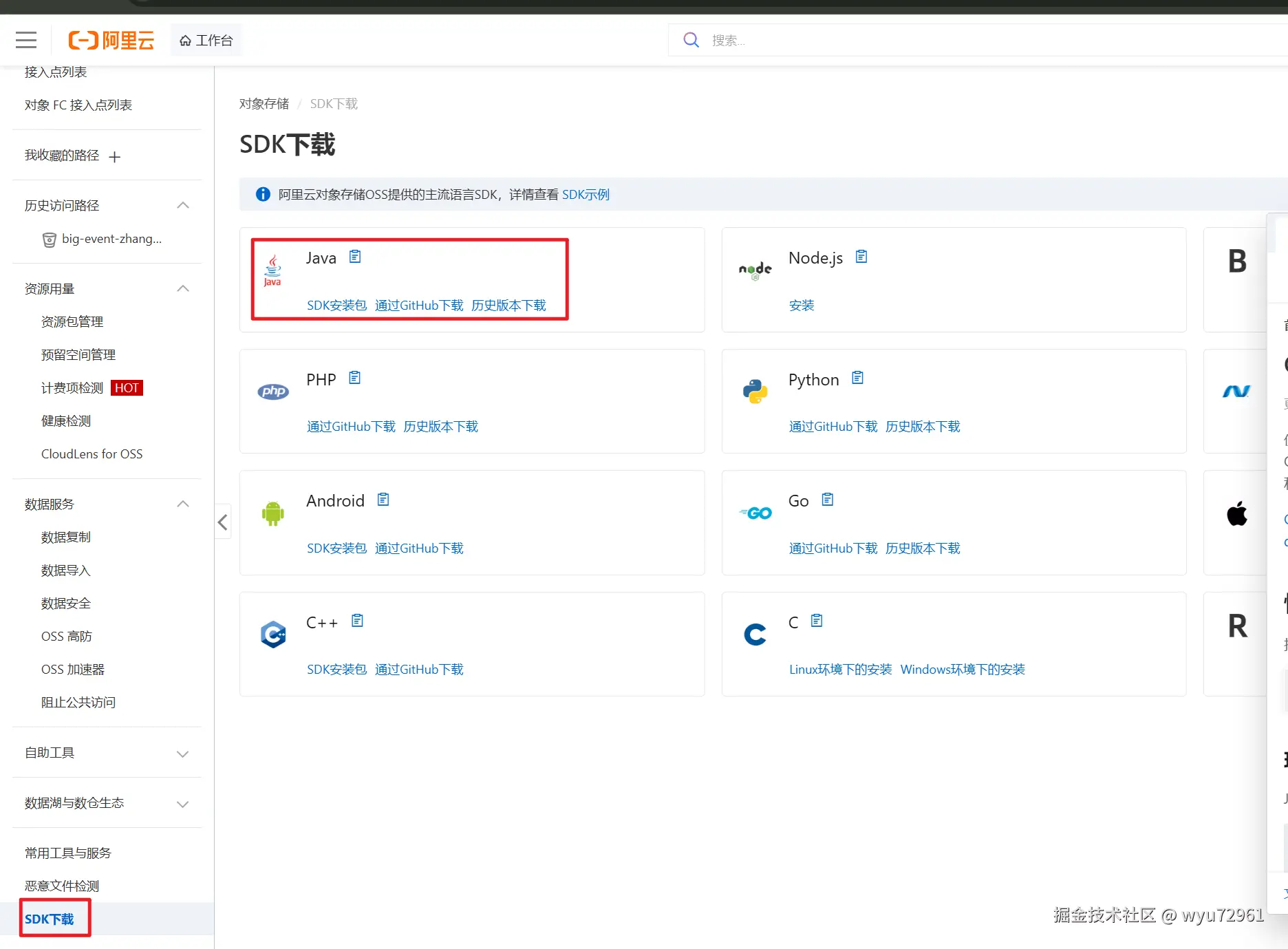Download C++ SDK安装包
Viewport: 1288px width, 949px height.
pos(337,670)
